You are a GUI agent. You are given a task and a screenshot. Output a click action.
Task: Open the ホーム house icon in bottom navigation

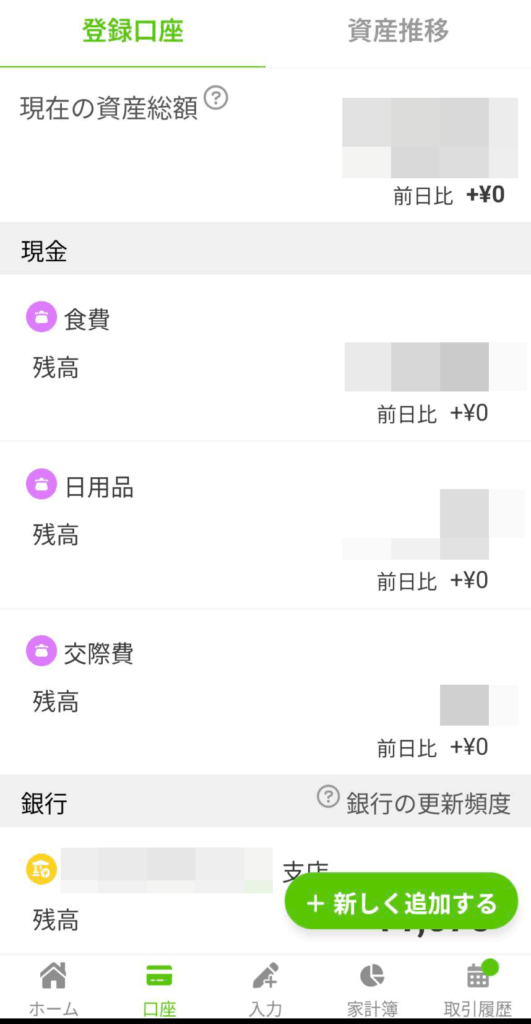point(53,976)
